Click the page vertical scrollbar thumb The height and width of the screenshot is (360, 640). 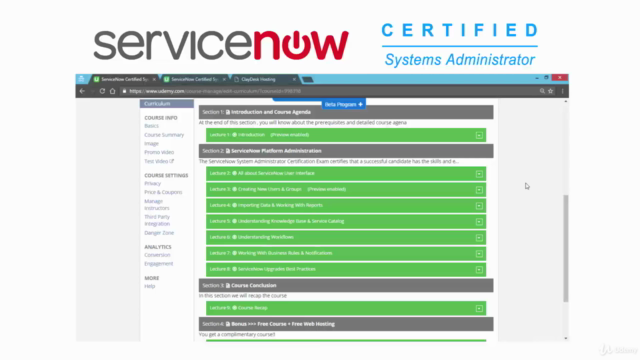[566, 248]
